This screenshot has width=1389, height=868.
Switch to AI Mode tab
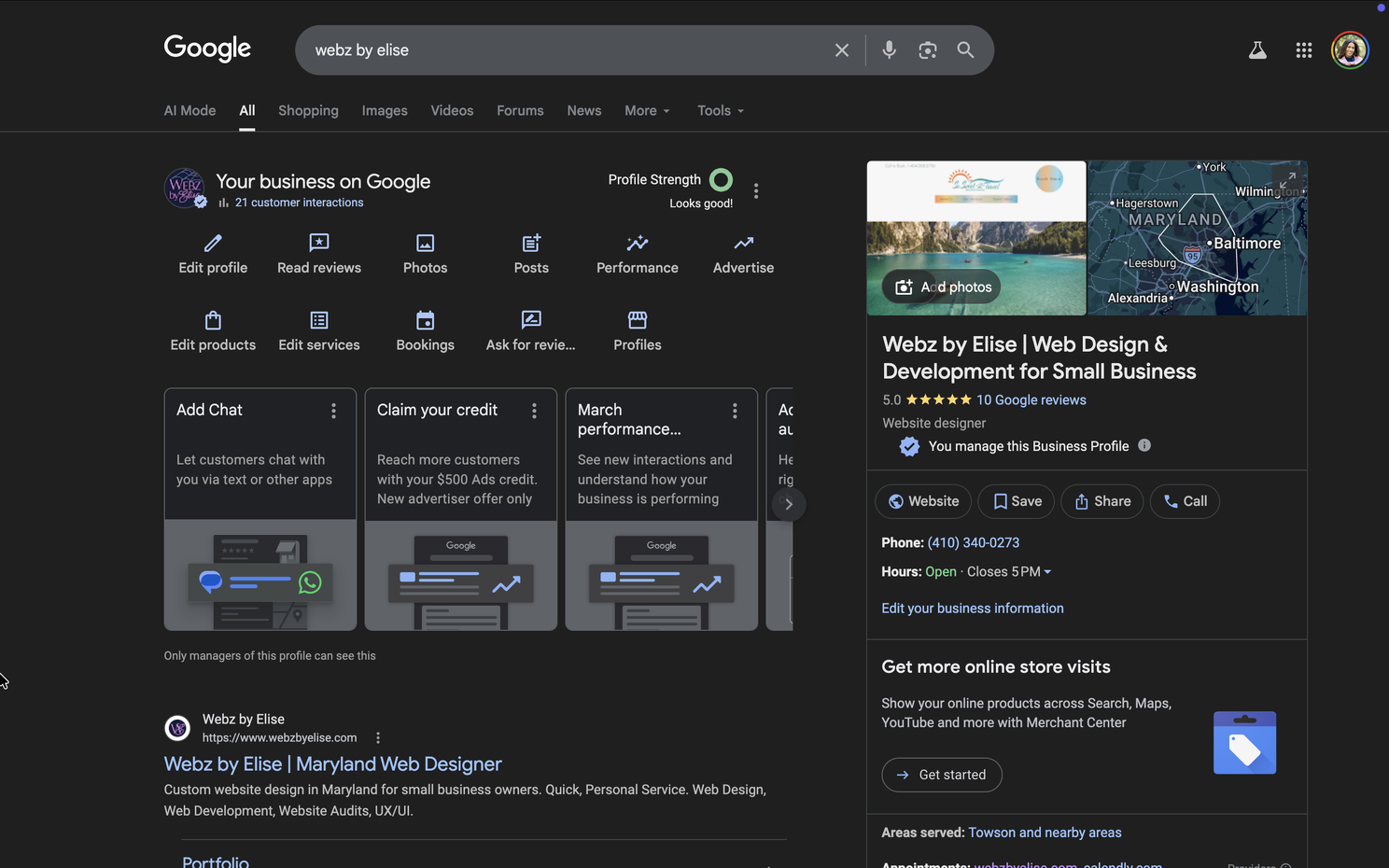(x=189, y=110)
